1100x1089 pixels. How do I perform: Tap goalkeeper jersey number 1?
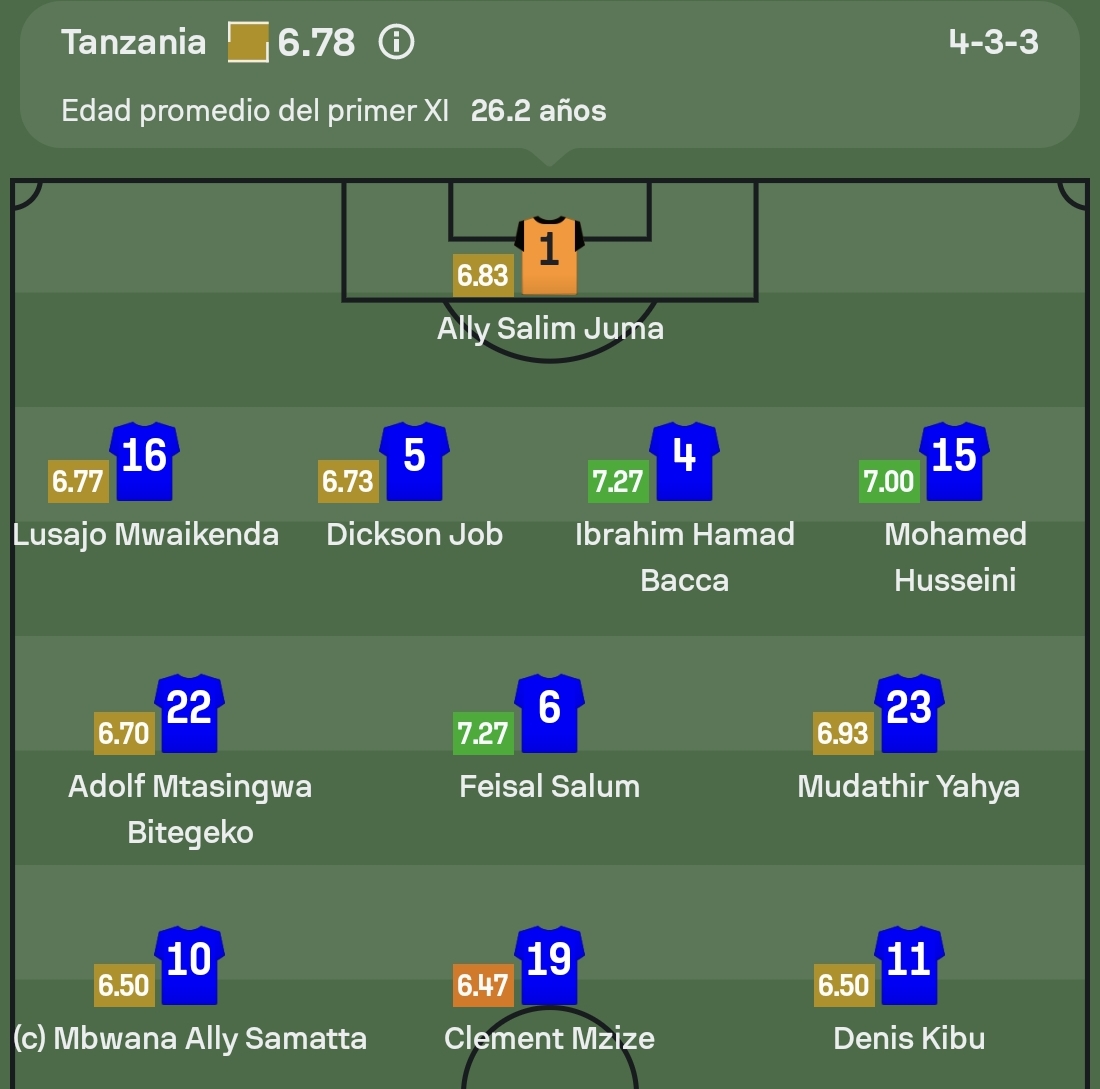tap(548, 255)
